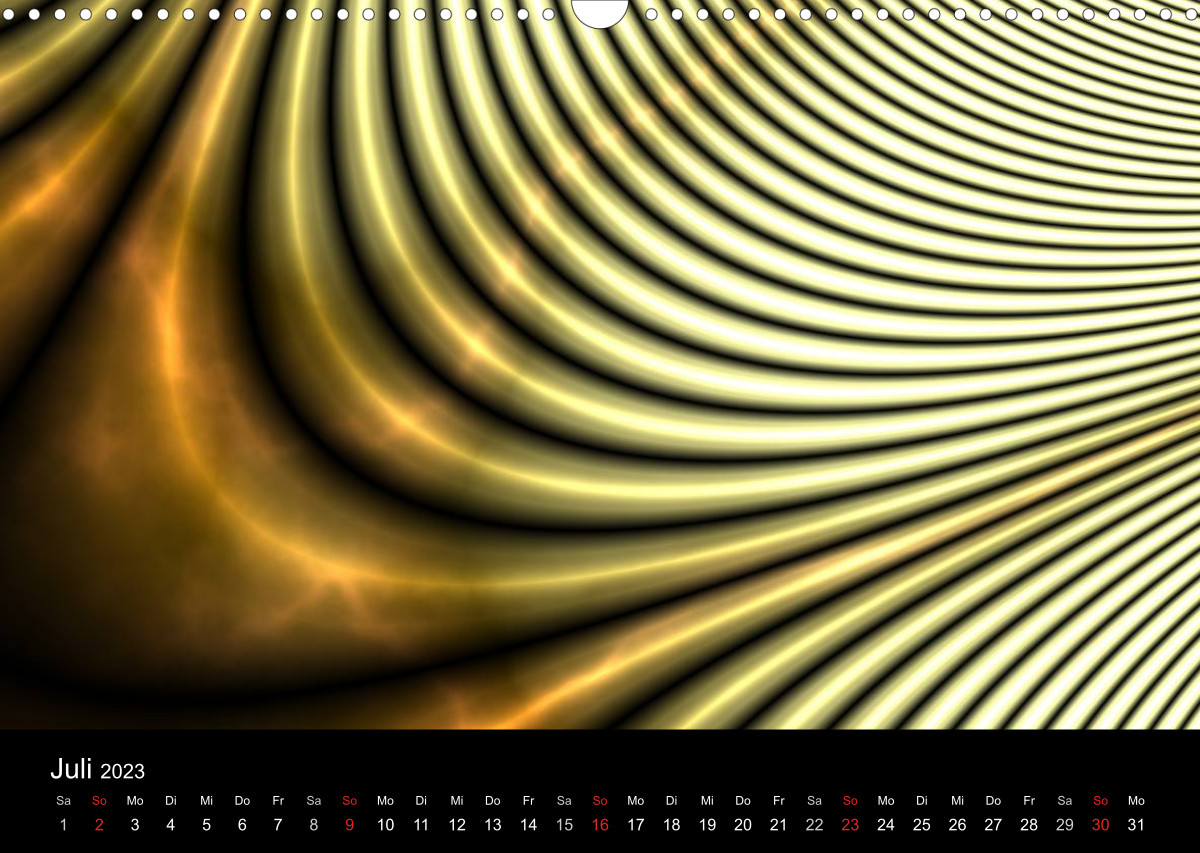Select the 'Juli' month heading
Viewport: 1200px width, 853px height.
71,768
